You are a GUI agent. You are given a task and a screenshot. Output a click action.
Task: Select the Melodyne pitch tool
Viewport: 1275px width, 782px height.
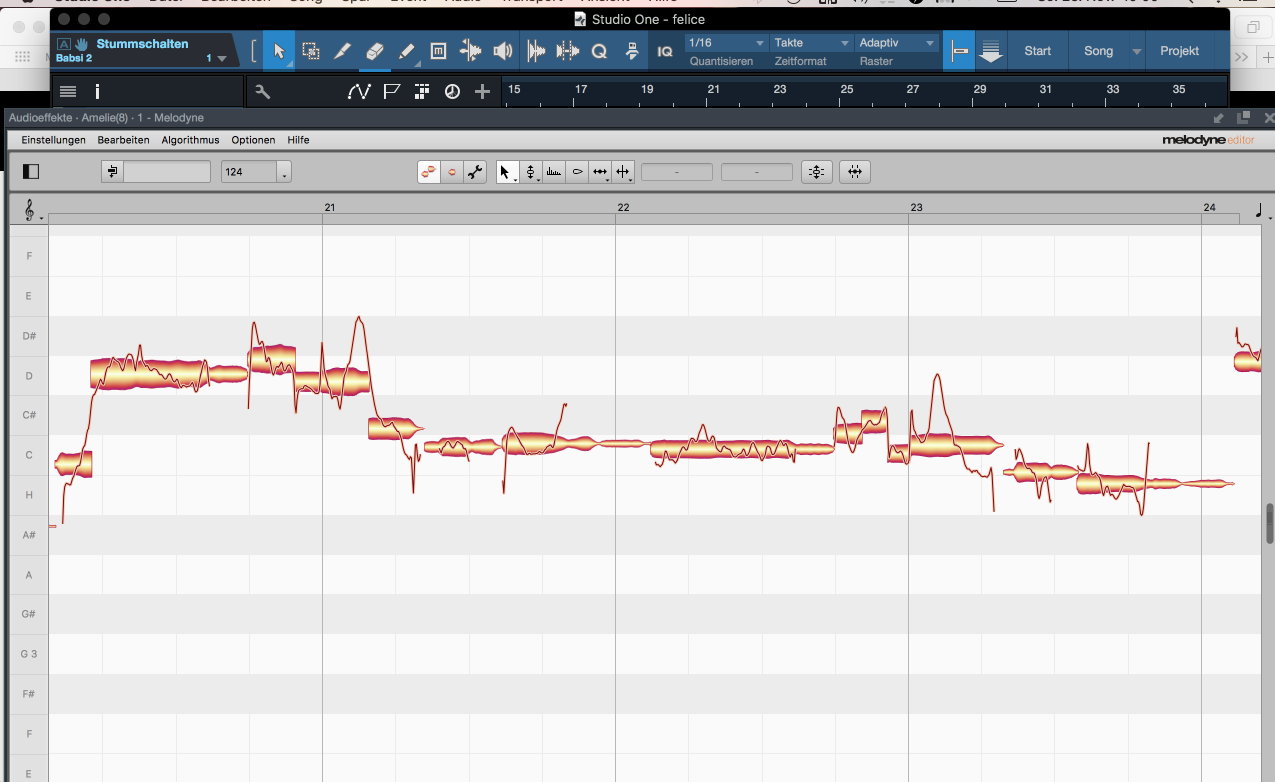tap(531, 172)
